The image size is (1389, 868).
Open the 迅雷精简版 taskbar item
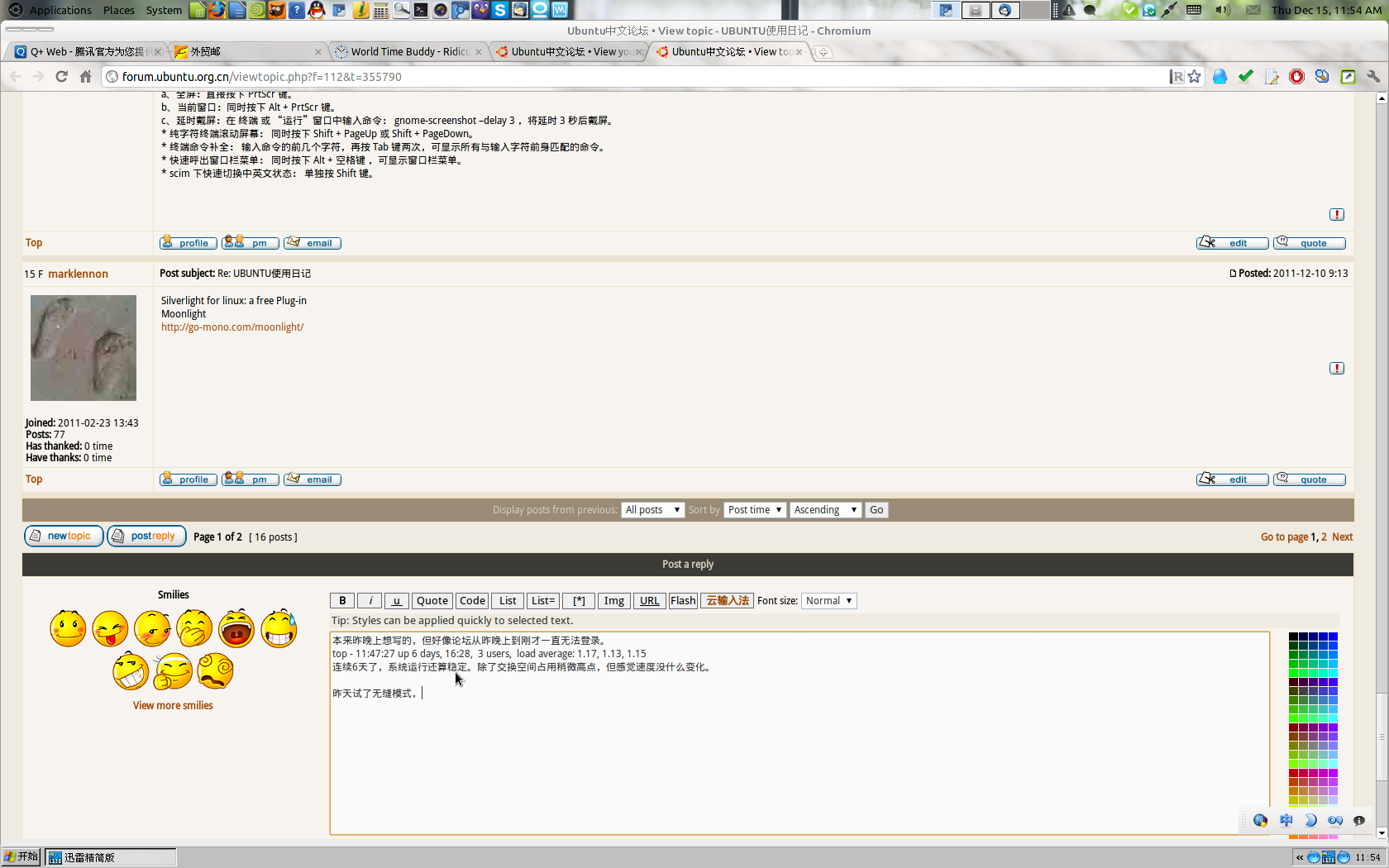tap(110, 857)
